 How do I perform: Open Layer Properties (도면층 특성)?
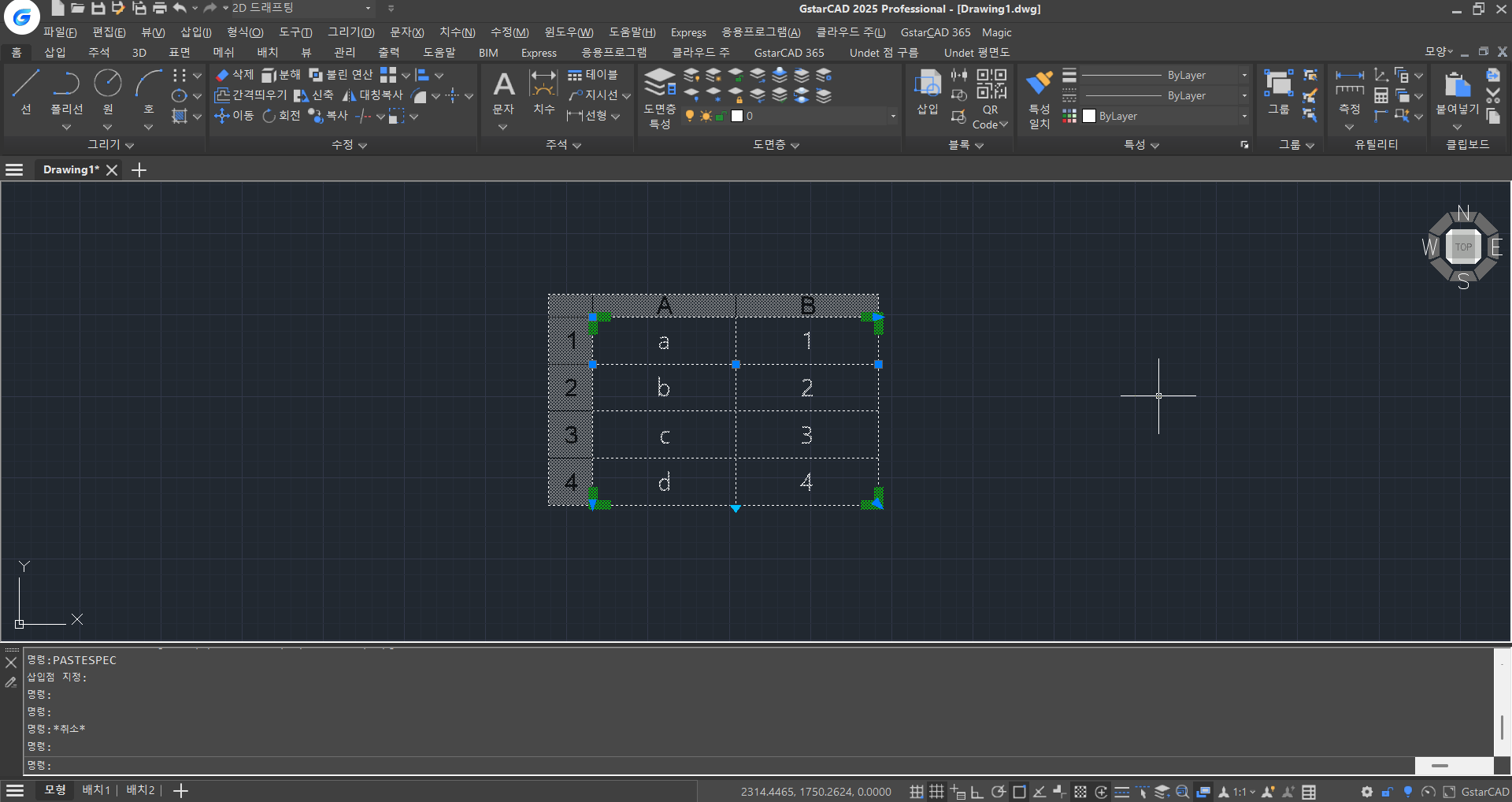coord(660,98)
